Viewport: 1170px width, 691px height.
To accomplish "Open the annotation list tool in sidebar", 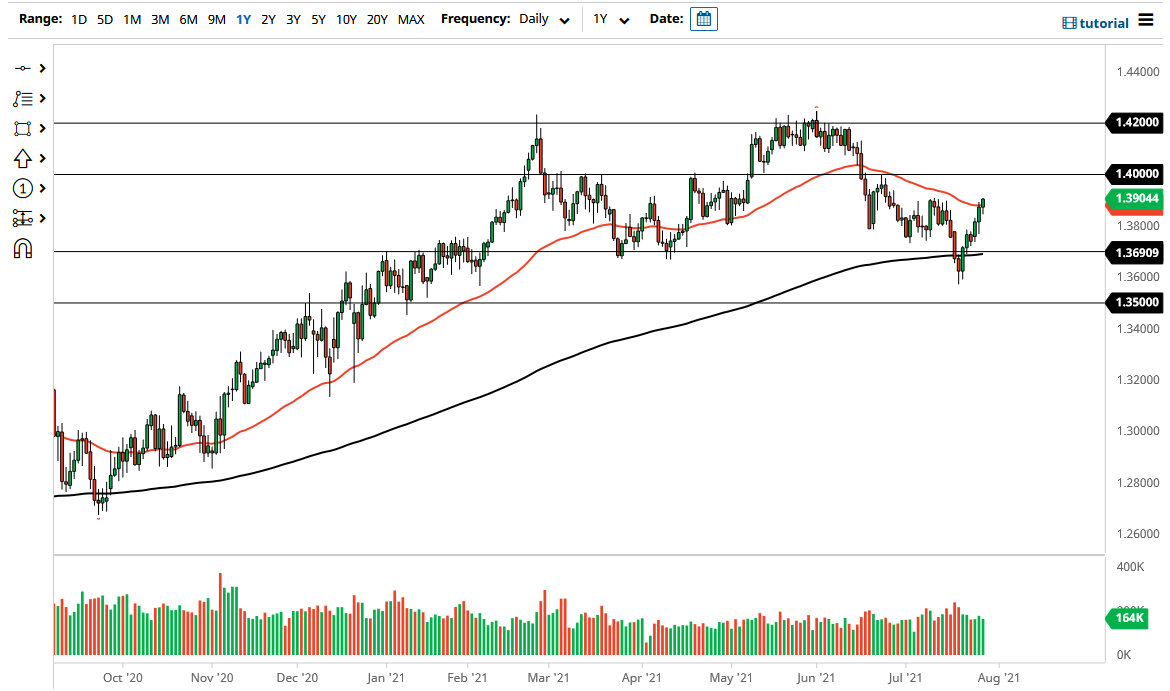I will (25, 98).
